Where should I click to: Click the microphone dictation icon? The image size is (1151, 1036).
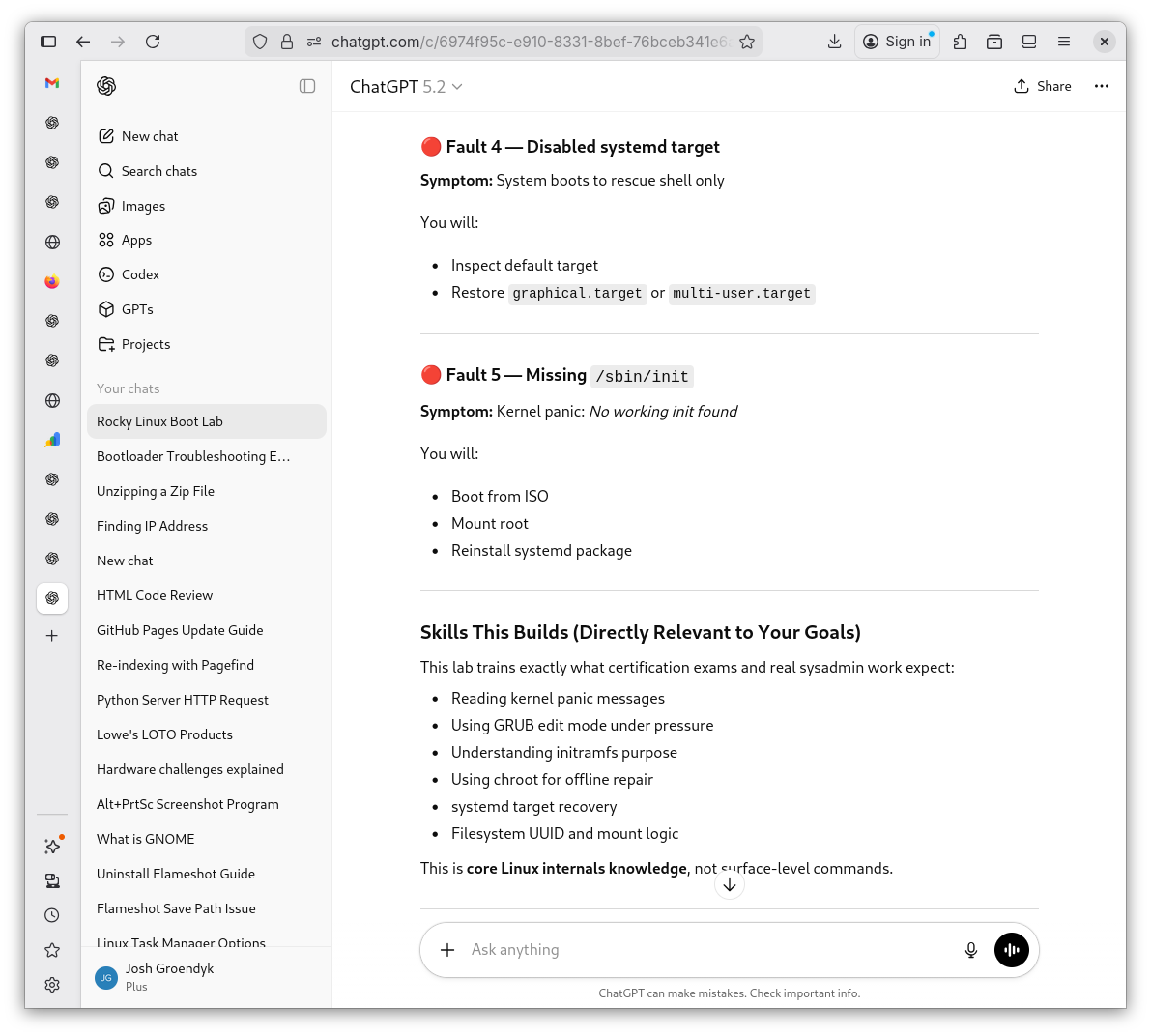pyautogui.click(x=971, y=950)
